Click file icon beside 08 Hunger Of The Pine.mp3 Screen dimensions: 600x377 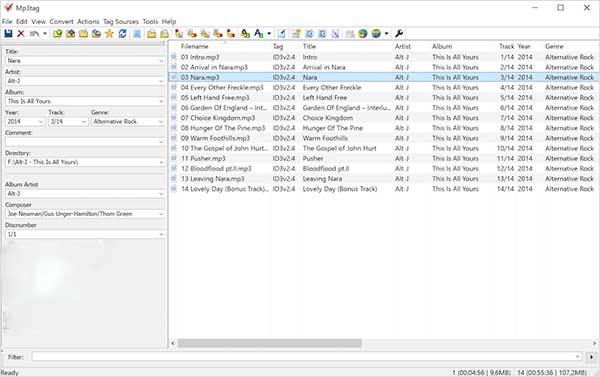(x=174, y=128)
